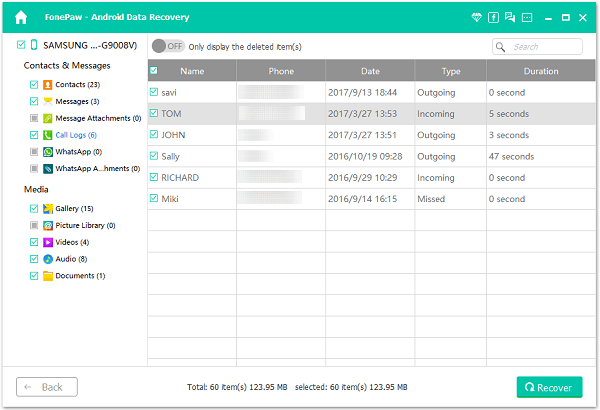
Task: Uncheck the Contacts (23) checkbox
Action: point(34,85)
